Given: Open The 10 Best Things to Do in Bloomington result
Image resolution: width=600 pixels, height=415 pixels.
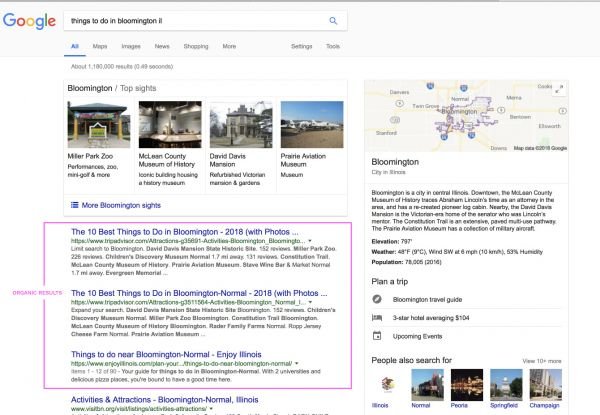Looking at the screenshot, I should point(184,232).
